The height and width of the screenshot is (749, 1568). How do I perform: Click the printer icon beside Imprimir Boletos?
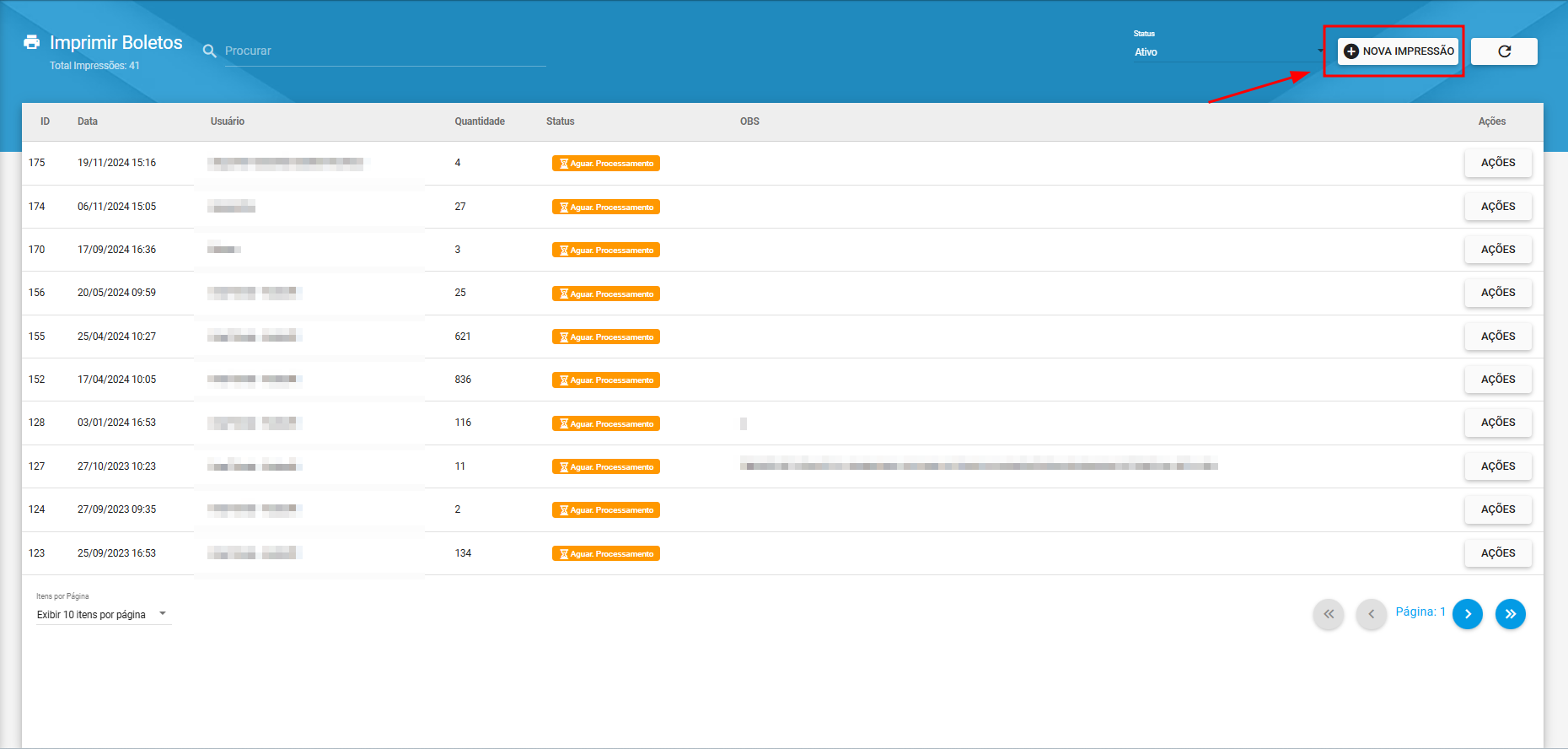32,42
